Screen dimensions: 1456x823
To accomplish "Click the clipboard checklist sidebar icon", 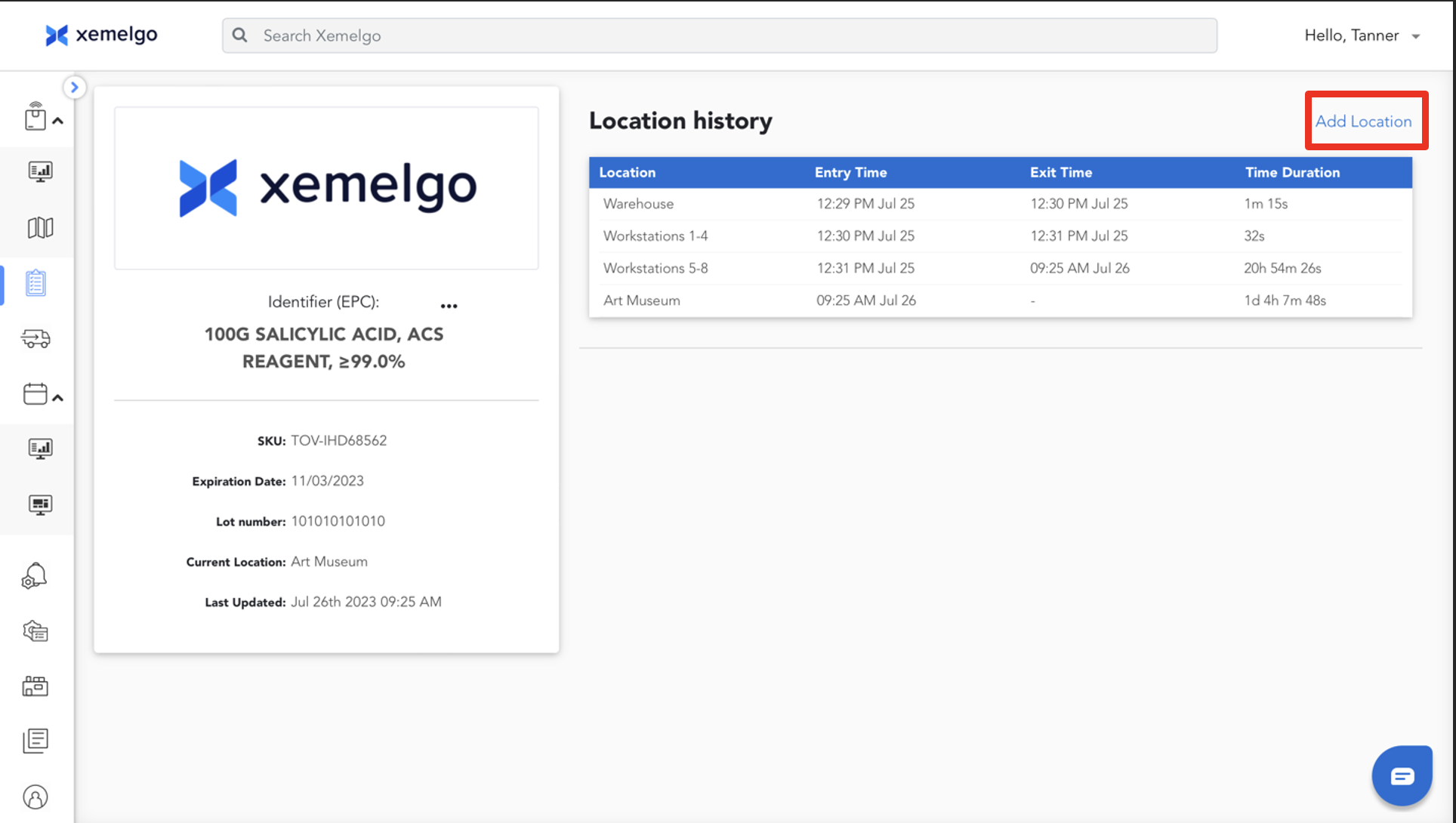I will point(35,283).
